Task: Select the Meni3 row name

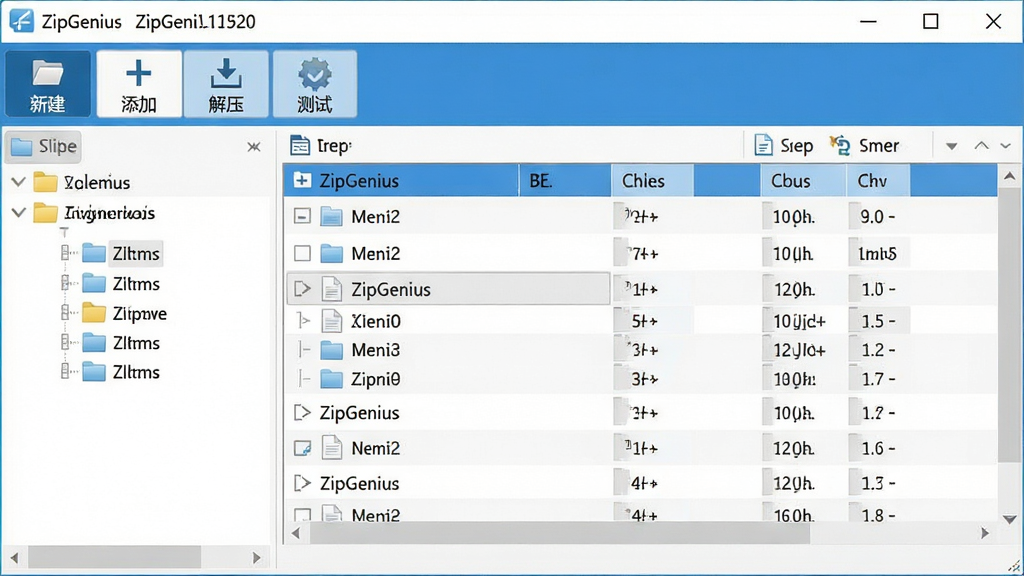Action: (x=376, y=350)
